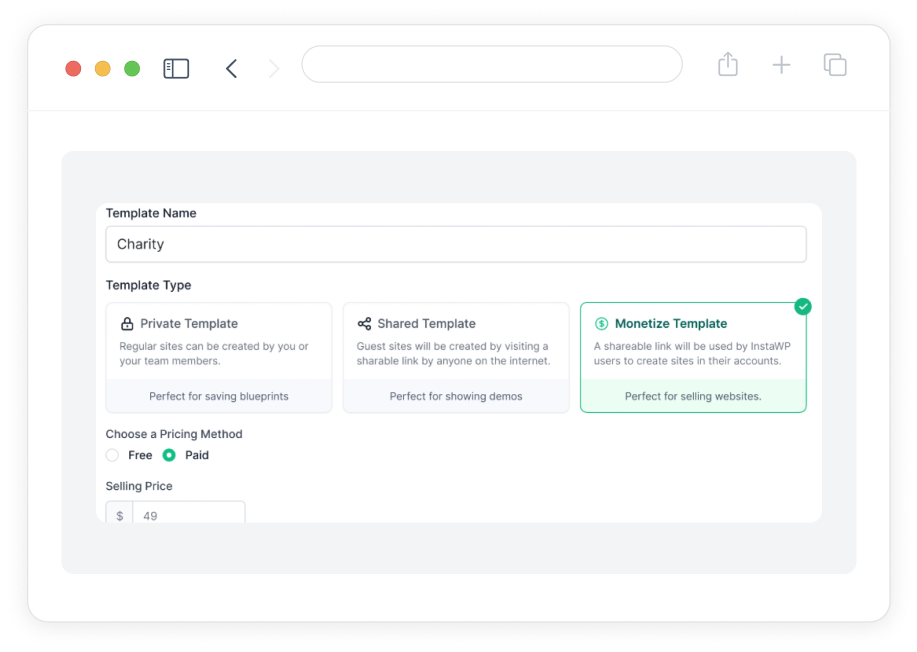
Task: Go forward with the right chevron
Action: pos(274,68)
